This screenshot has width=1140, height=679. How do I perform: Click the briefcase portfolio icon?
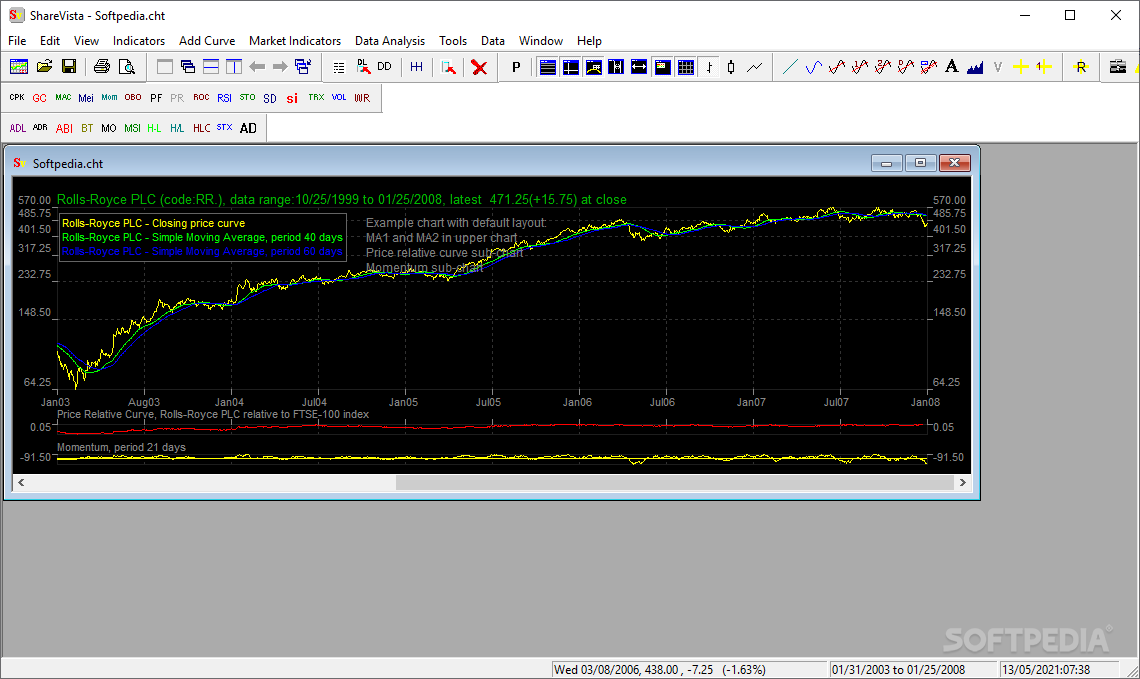(1117, 68)
